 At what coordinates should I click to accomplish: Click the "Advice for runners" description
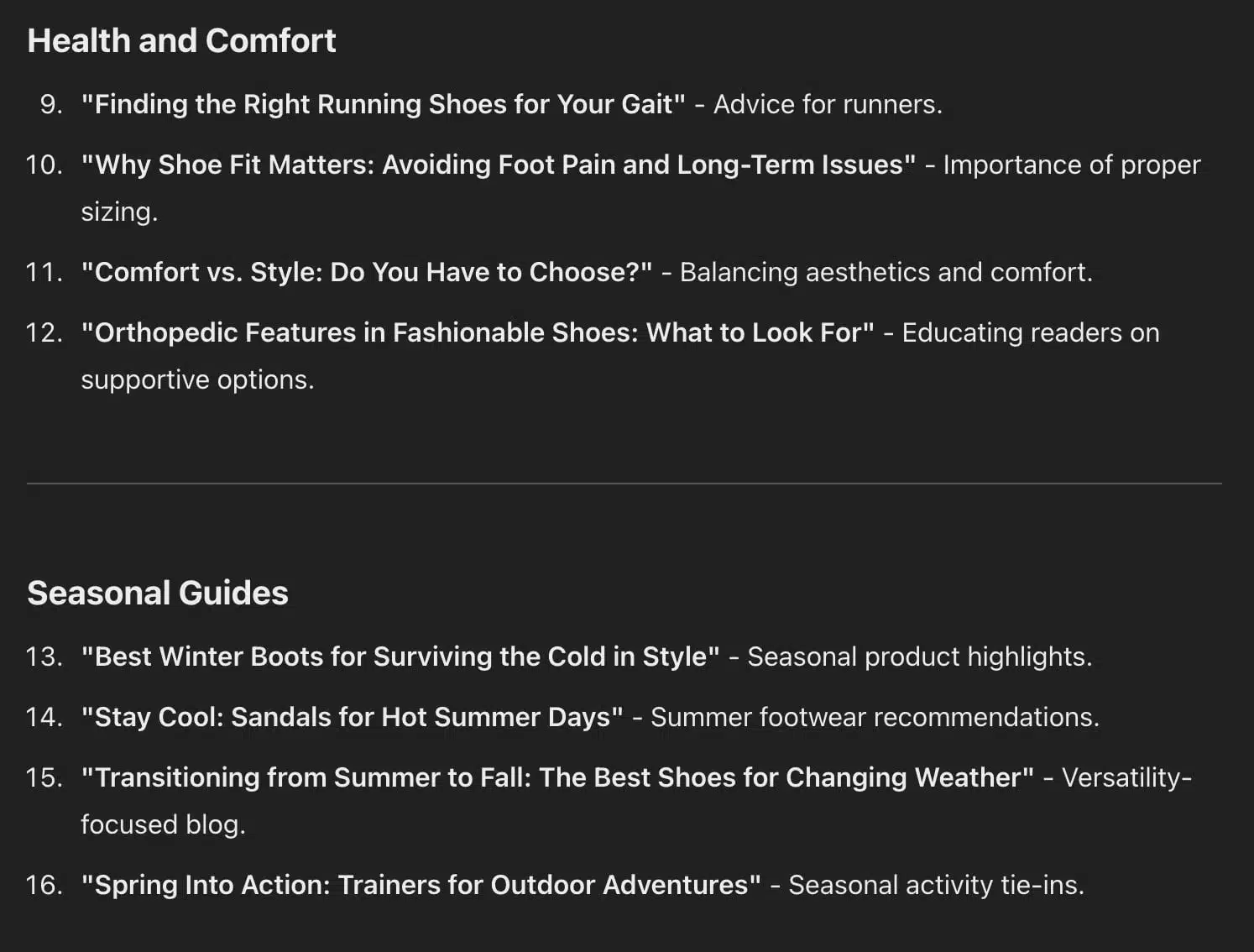pyautogui.click(x=828, y=104)
